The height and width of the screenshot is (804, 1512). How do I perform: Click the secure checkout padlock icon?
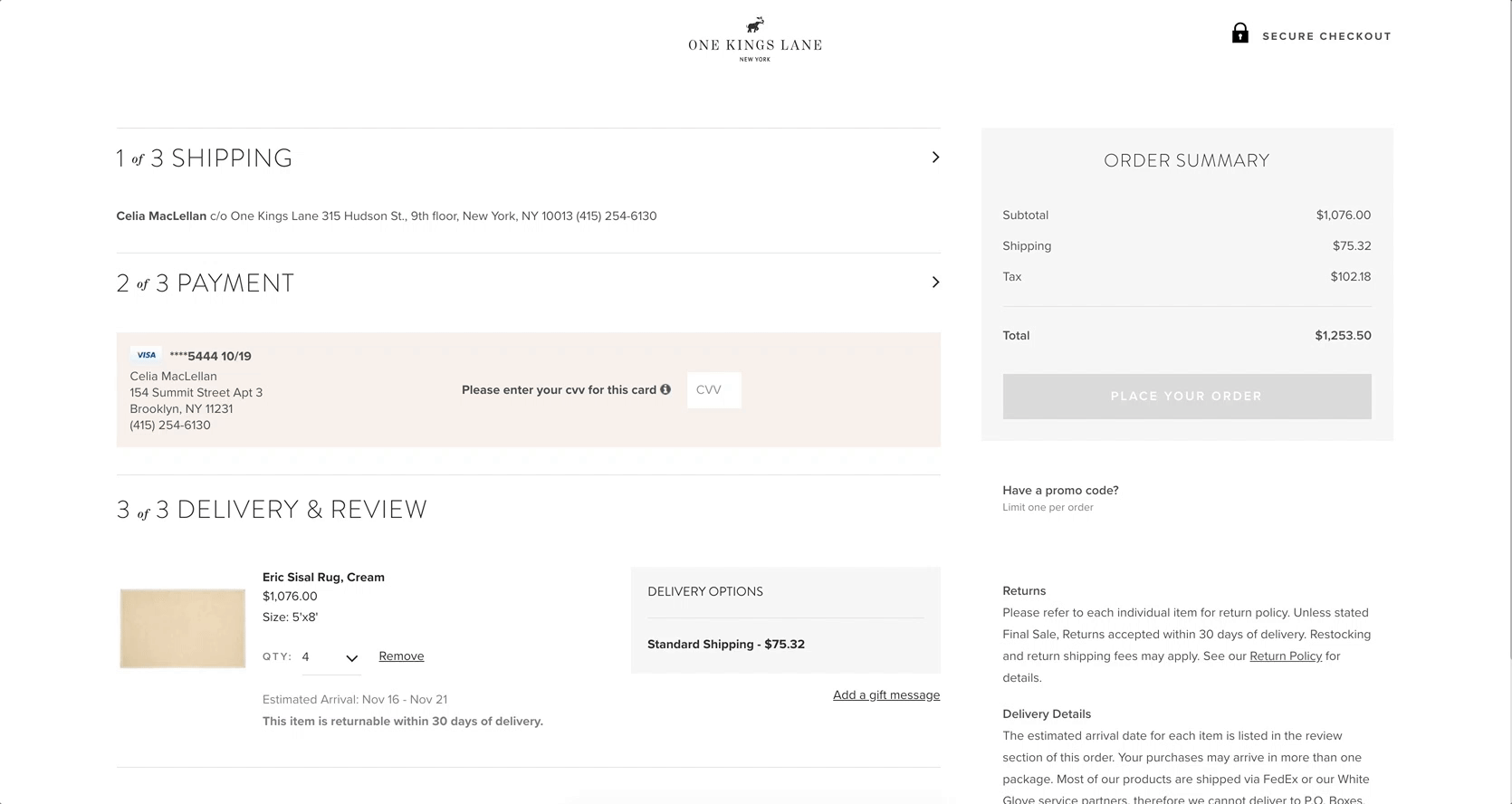1239,33
